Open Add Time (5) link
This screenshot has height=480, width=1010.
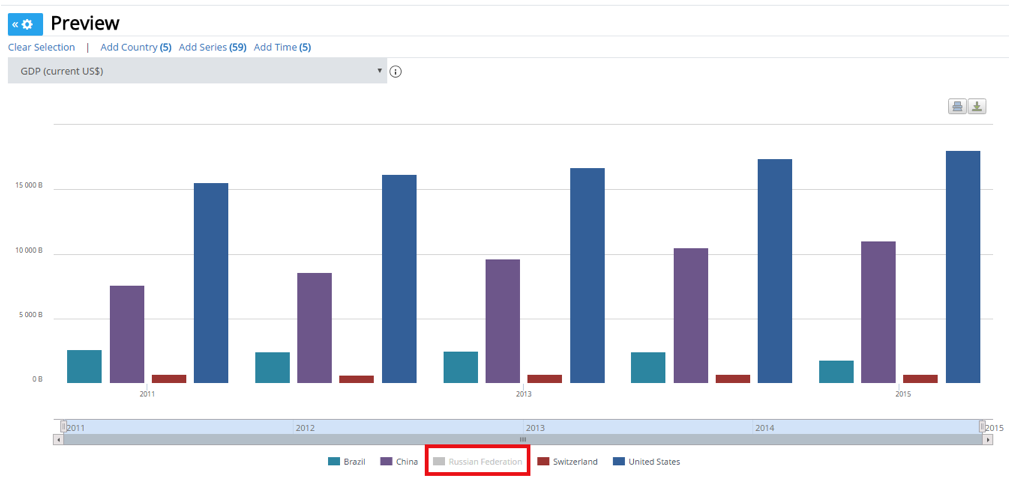coord(282,47)
